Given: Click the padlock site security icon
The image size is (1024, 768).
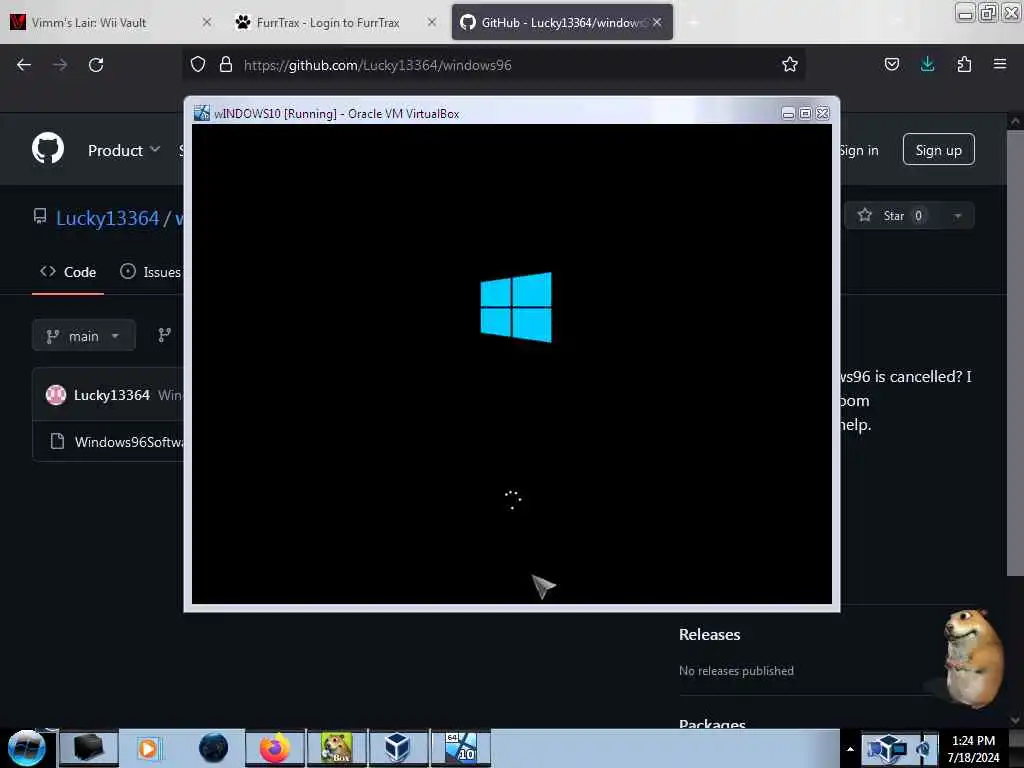Looking at the screenshot, I should click(226, 64).
